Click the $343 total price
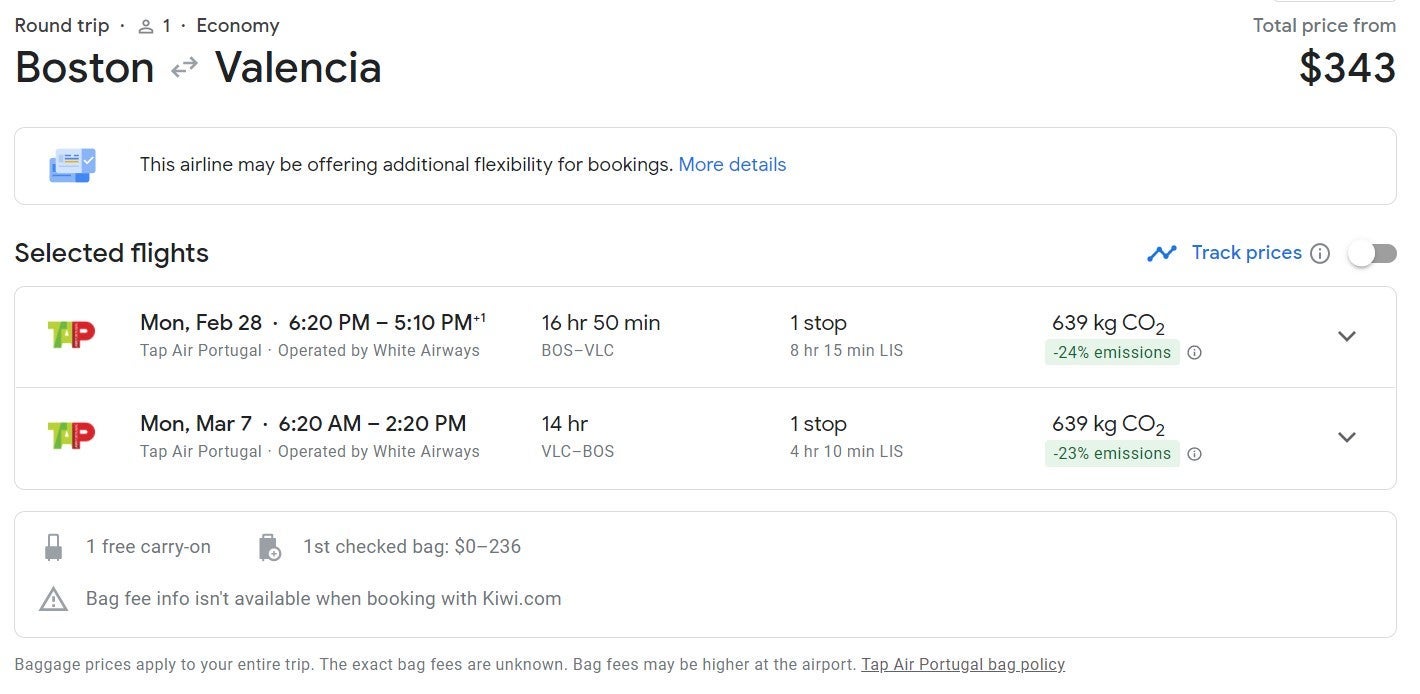 (1347, 68)
